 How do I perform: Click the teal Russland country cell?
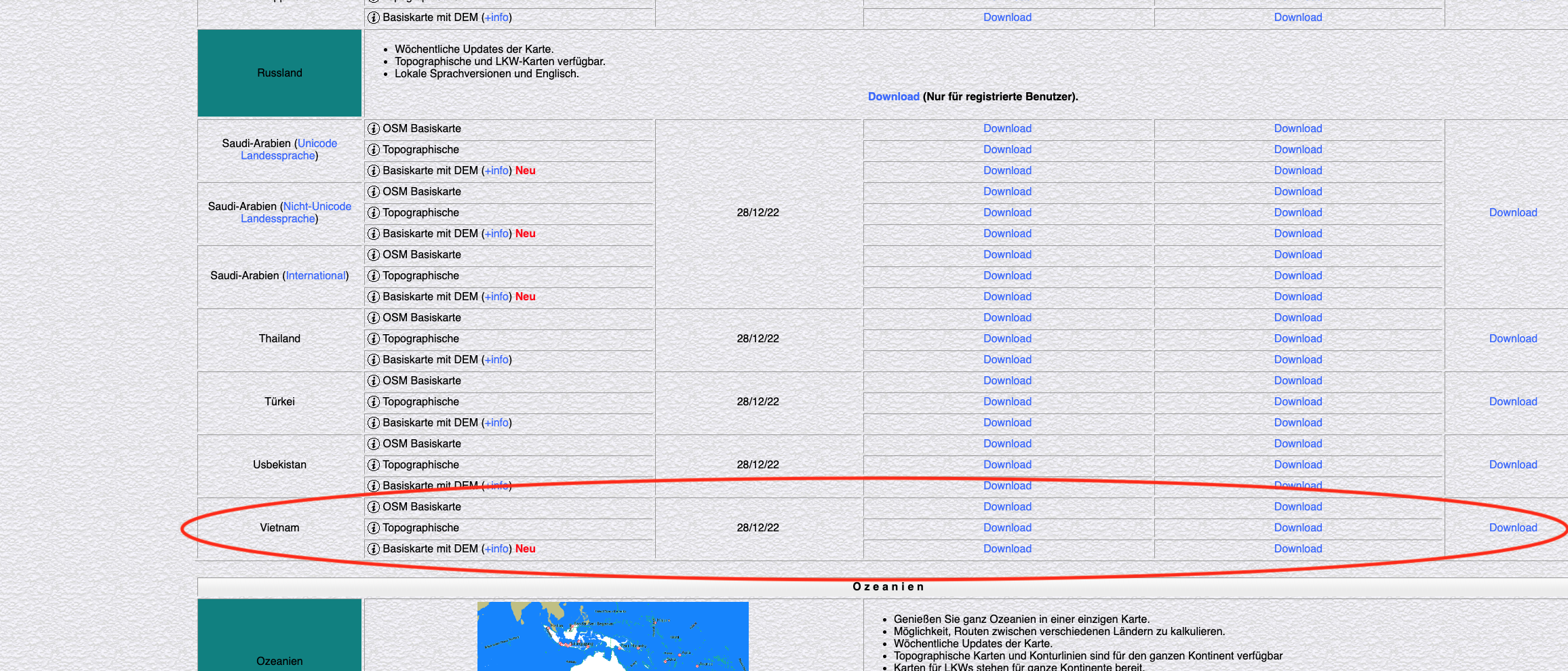(x=279, y=73)
